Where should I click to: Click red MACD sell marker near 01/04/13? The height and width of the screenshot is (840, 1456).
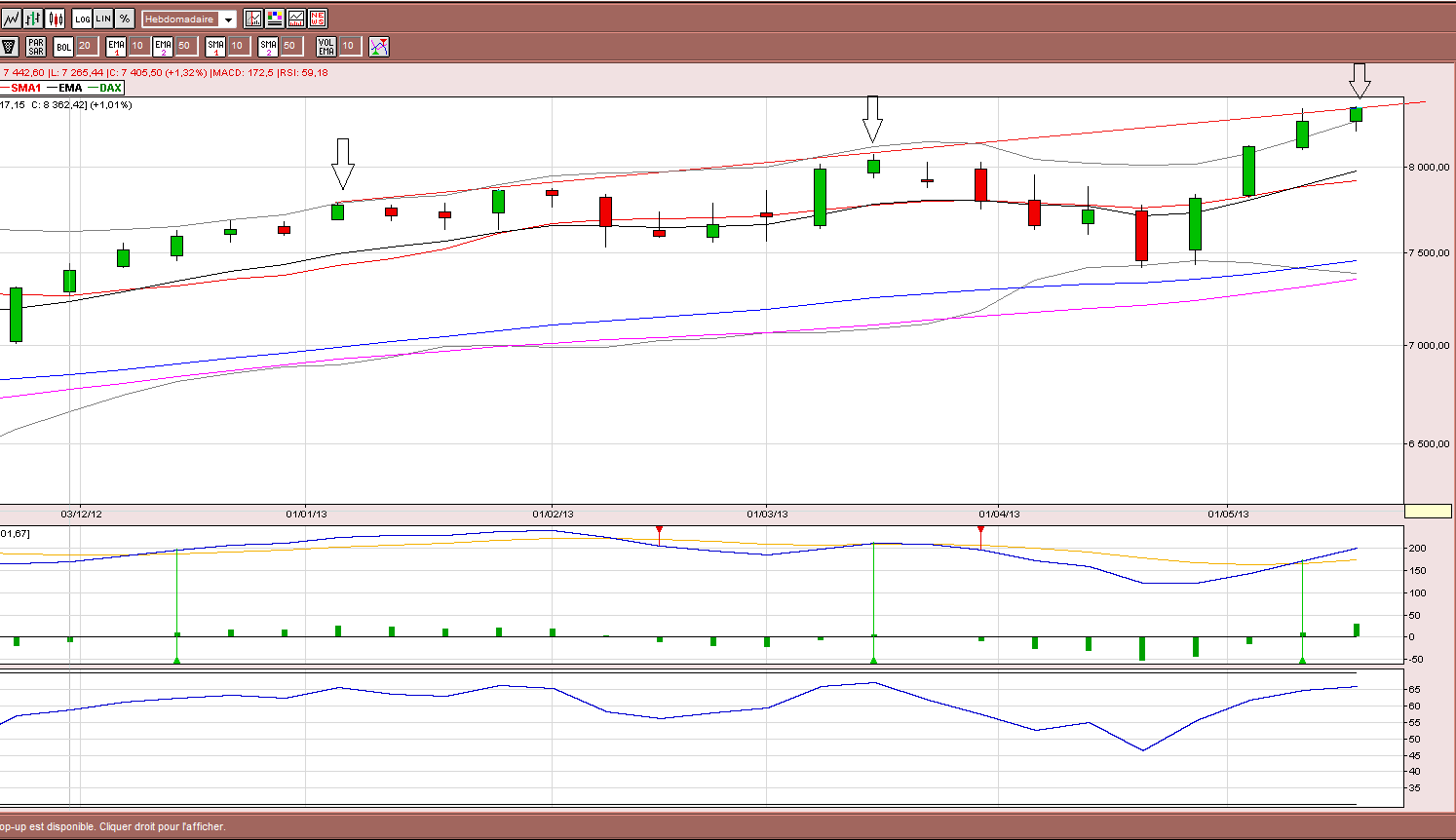[980, 529]
